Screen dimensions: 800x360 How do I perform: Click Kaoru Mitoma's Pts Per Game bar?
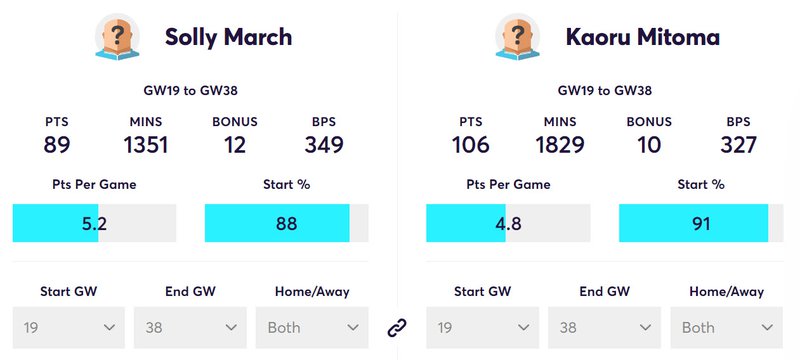tap(508, 223)
